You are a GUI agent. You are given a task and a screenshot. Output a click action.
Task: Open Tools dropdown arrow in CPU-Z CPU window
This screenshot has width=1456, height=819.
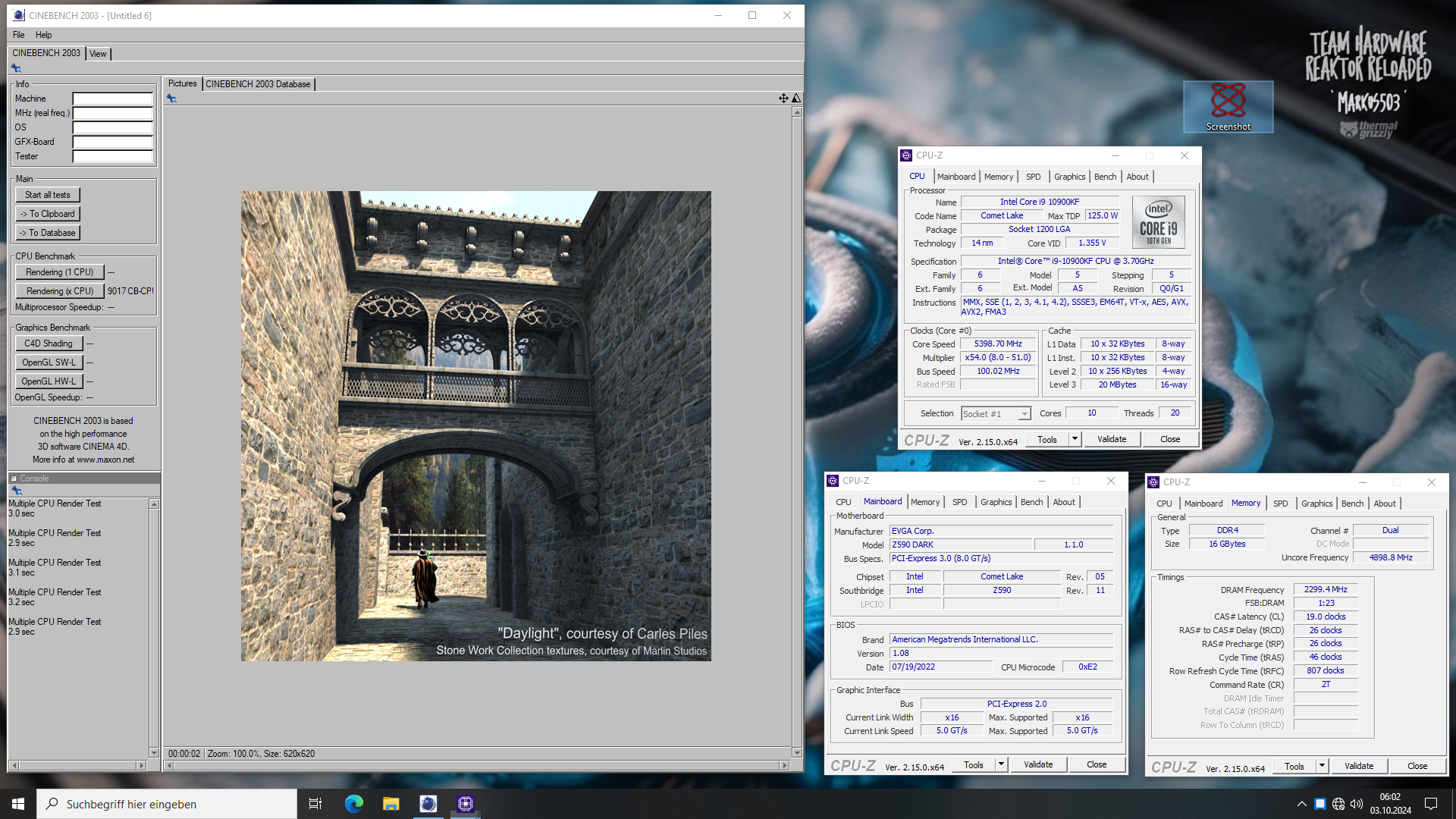[x=1075, y=439]
